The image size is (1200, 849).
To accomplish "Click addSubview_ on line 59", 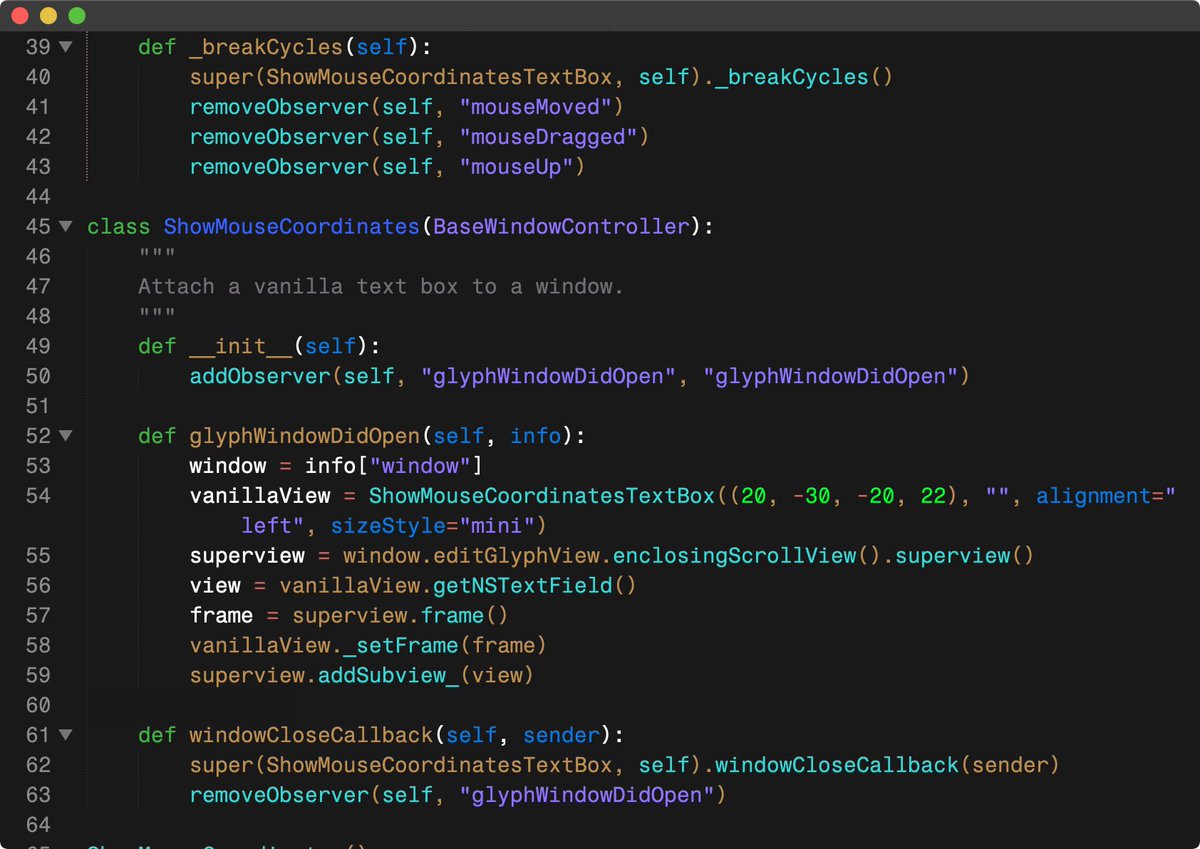I will click(388, 676).
